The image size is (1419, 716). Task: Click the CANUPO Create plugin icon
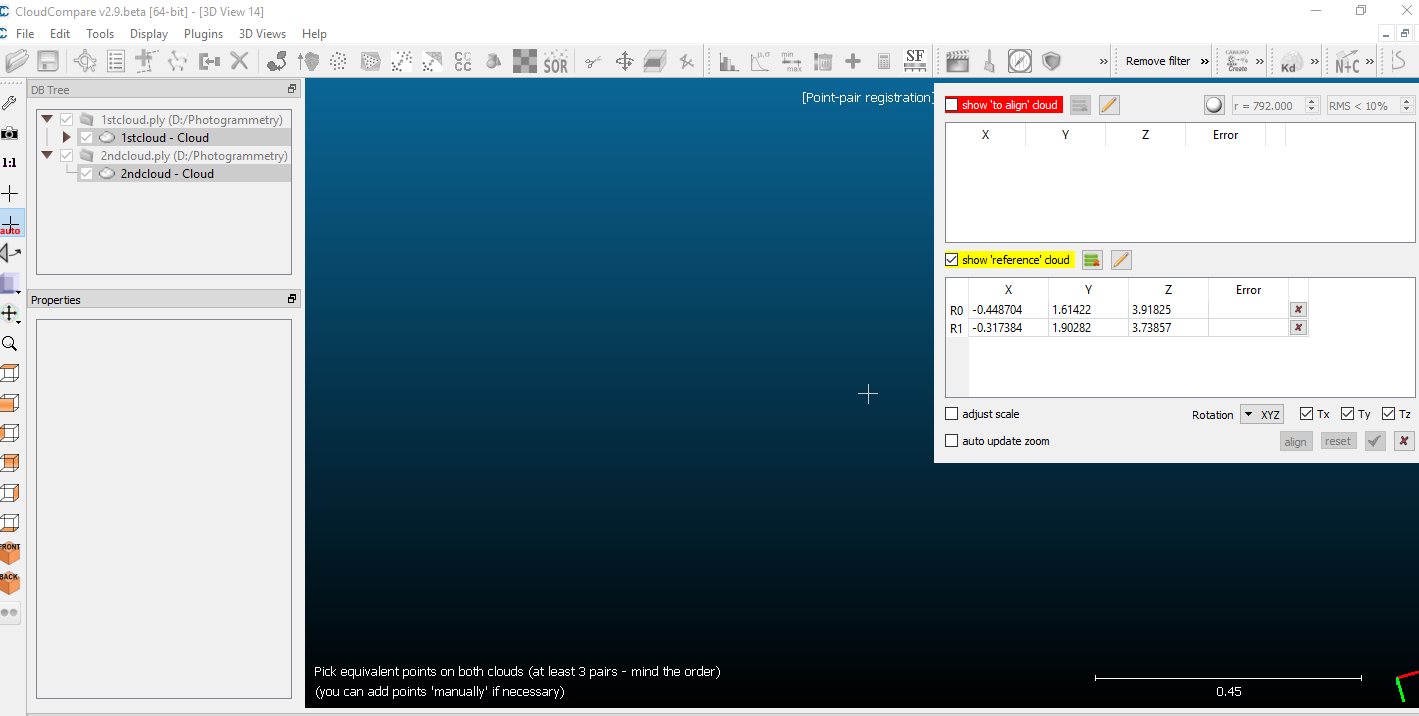tap(1238, 62)
